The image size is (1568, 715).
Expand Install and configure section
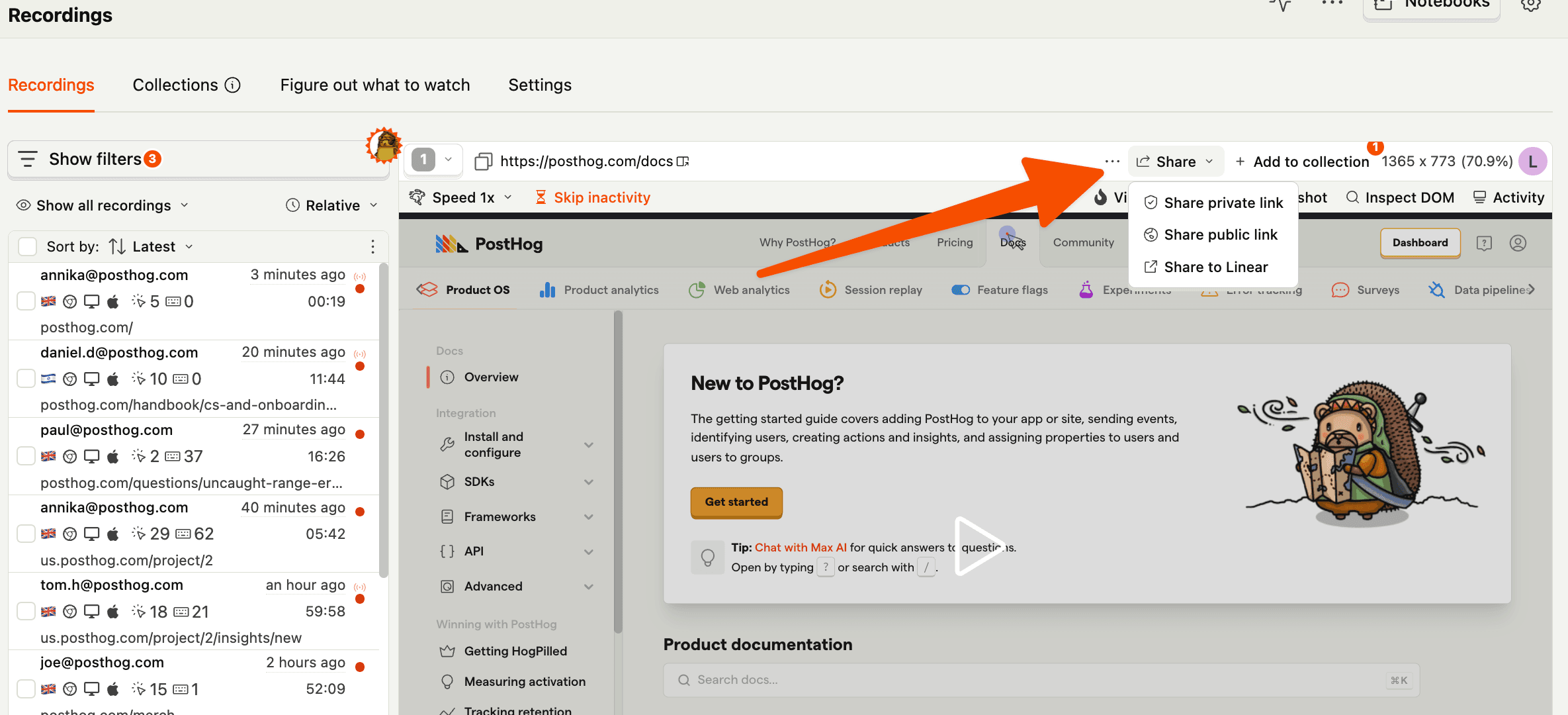588,445
